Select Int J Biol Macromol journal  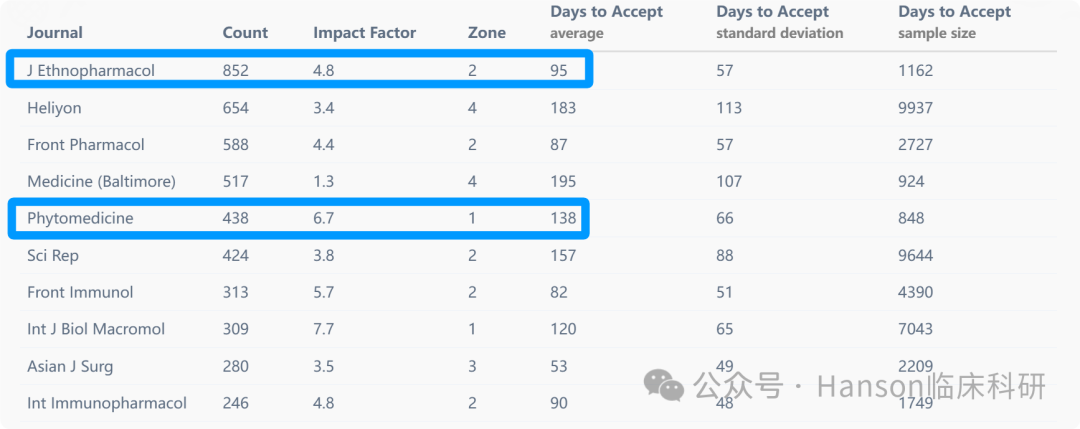(96, 329)
